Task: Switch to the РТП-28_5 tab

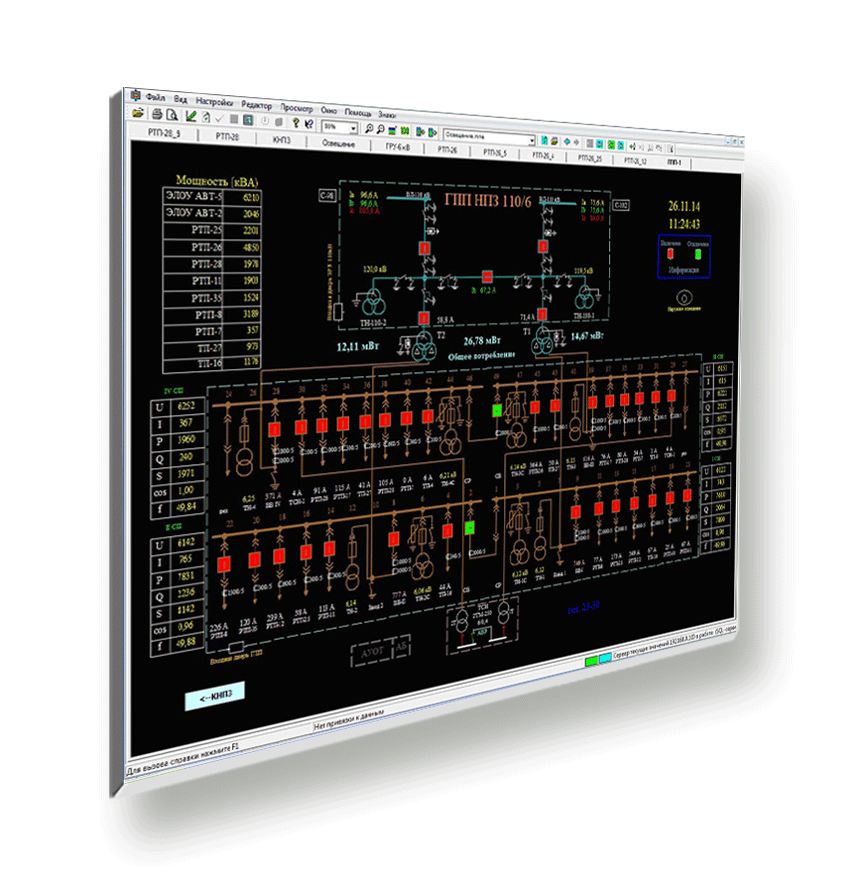Action: (164, 133)
